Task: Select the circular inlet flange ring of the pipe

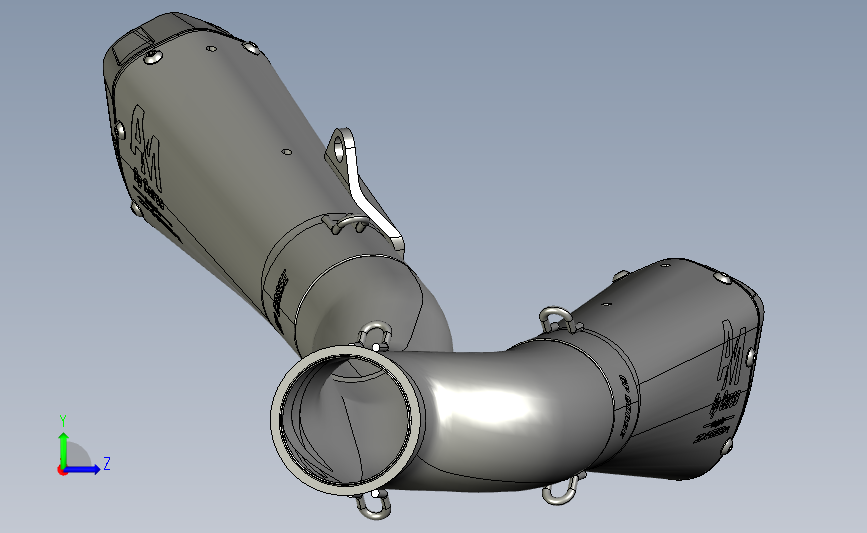Action: click(x=348, y=420)
